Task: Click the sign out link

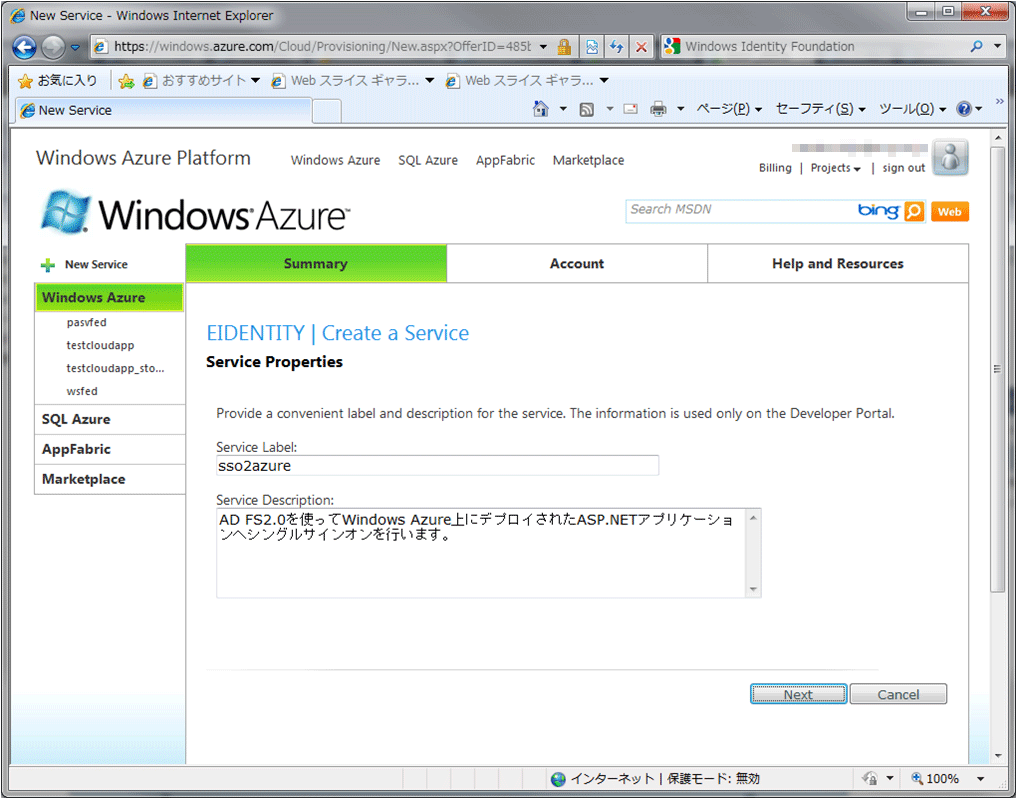Action: 903,168
